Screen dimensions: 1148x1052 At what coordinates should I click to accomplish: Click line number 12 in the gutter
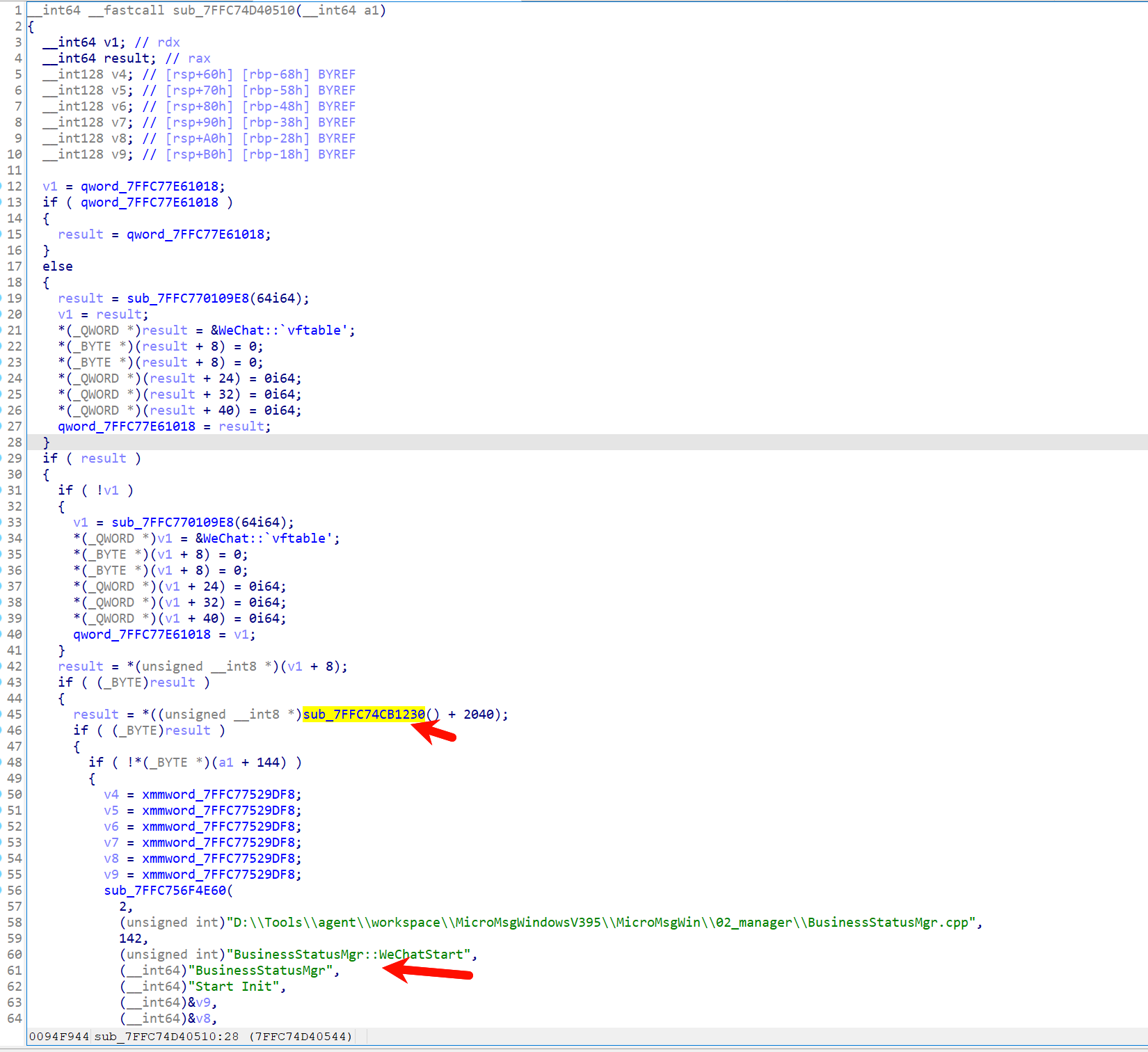15,186
